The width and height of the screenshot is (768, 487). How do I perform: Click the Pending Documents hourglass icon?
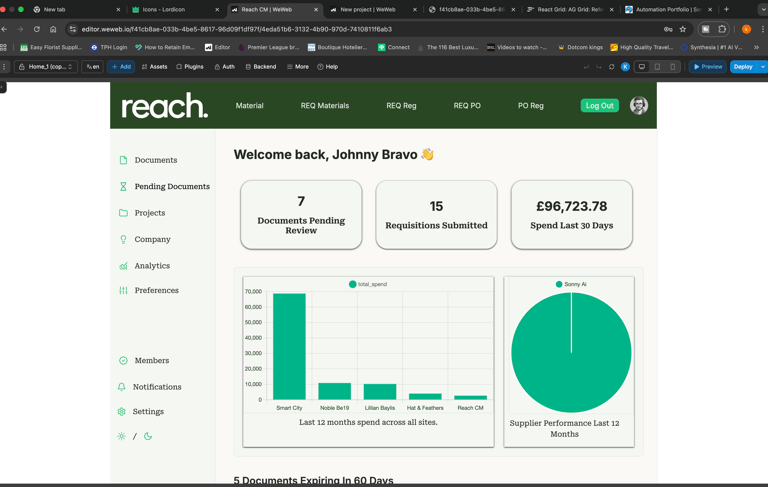[x=123, y=187]
